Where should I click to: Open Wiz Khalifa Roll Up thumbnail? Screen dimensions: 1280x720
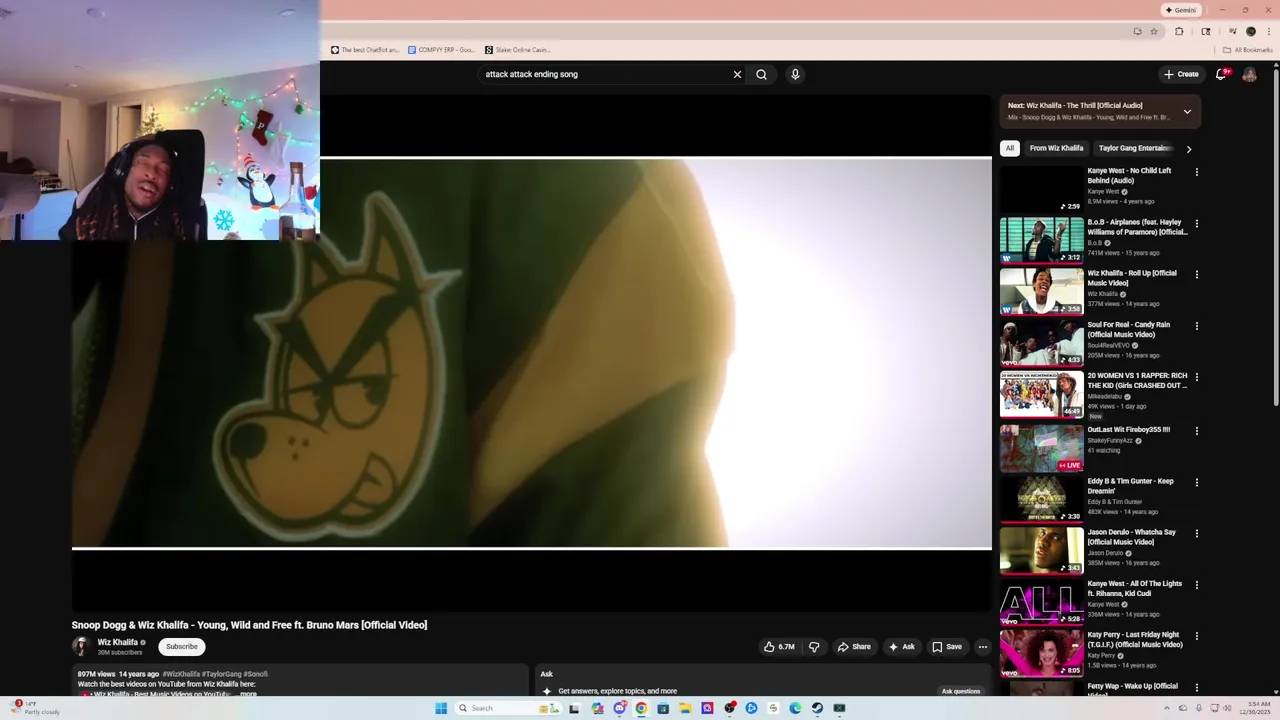coord(1041,291)
